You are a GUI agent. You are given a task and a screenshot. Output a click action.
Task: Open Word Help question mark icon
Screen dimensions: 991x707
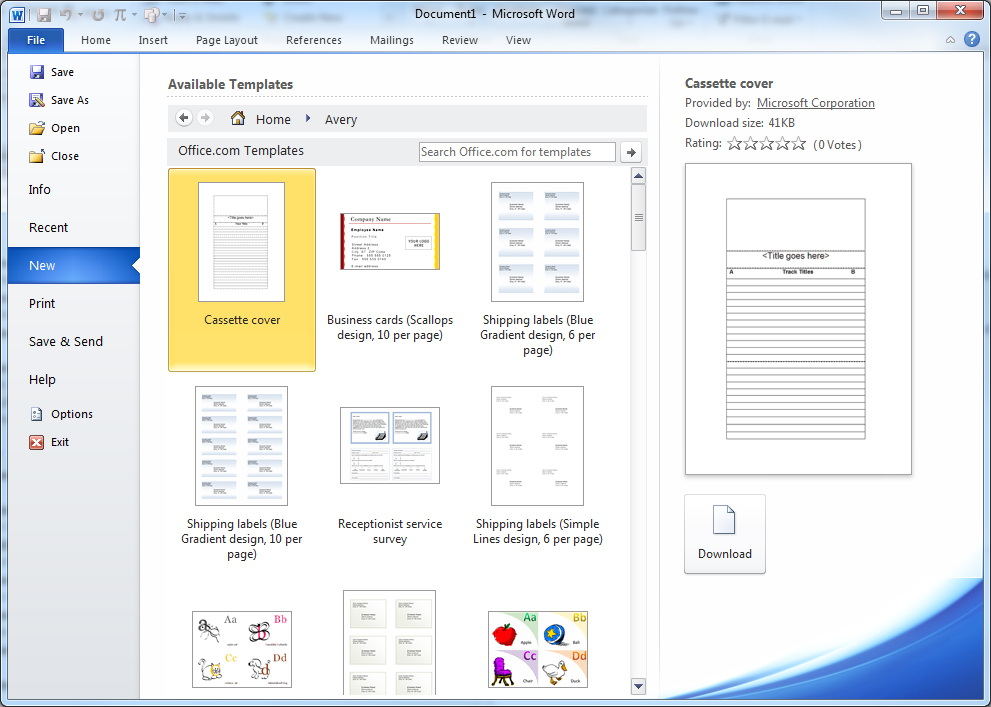pyautogui.click(x=972, y=39)
